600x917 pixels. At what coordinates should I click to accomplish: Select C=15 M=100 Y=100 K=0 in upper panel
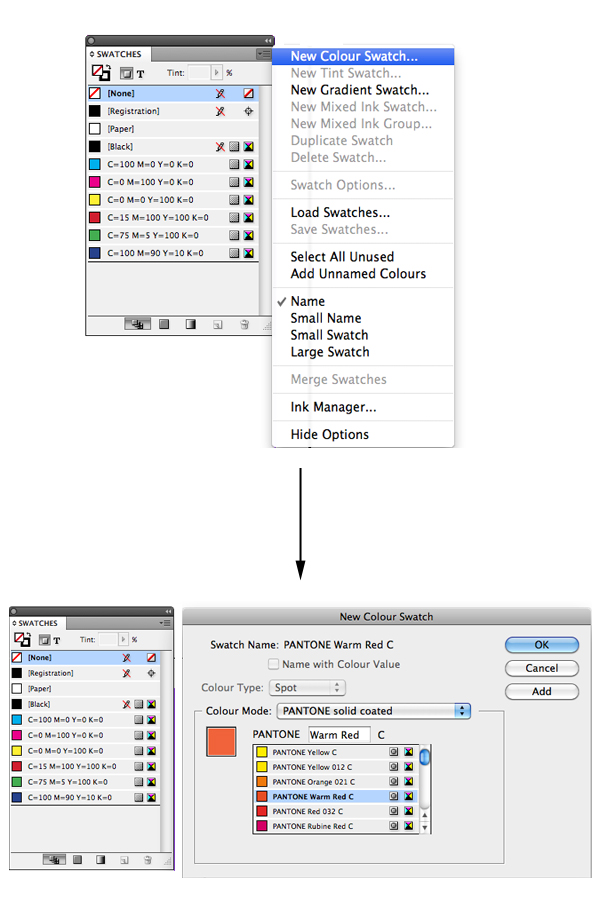point(173,218)
